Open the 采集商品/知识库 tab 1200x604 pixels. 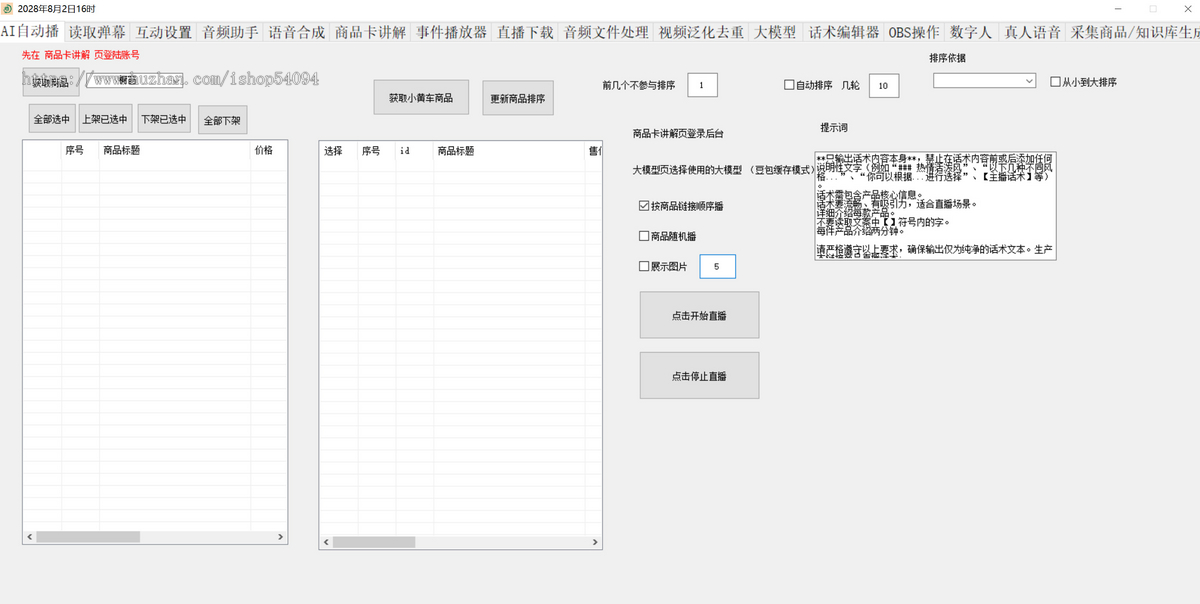(x=1133, y=32)
